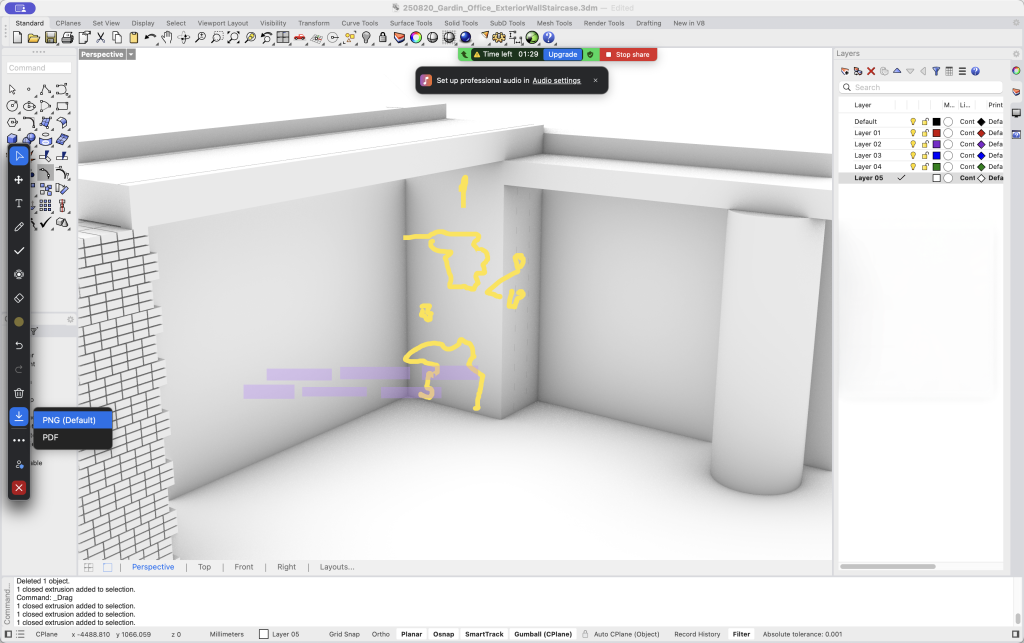Image resolution: width=1024 pixels, height=643 pixels.
Task: Open the Surface Tools tab
Action: [x=410, y=23]
